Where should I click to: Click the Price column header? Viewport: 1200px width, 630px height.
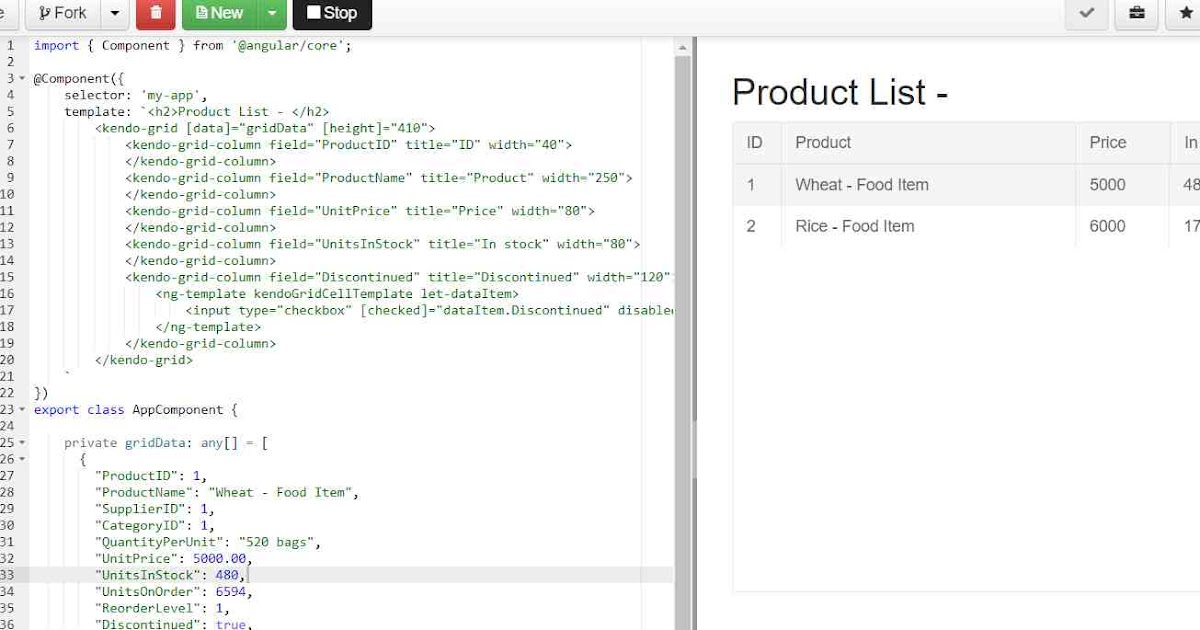[x=1107, y=143]
